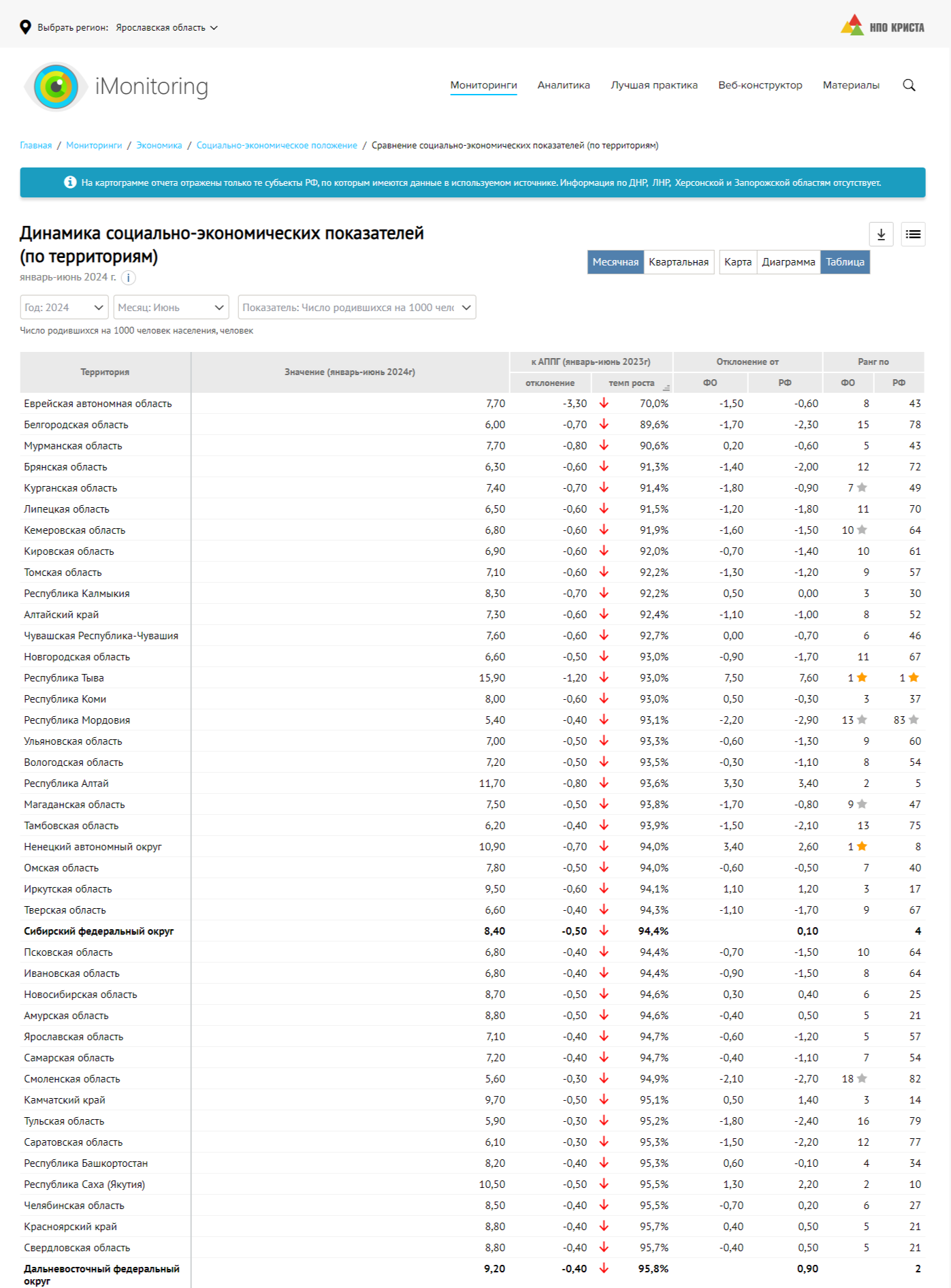Click the НПО Криста logo
The width and height of the screenshot is (951, 1288).
pyautogui.click(x=882, y=27)
